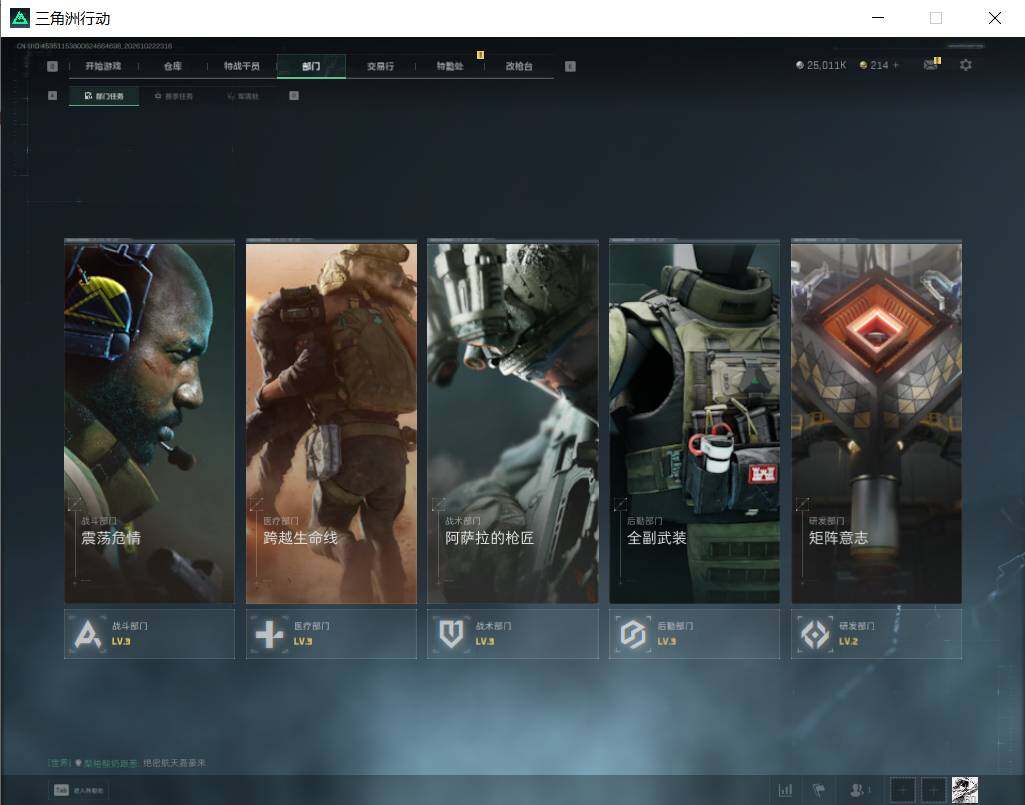The height and width of the screenshot is (805, 1025).
Task: Click the world chat message line
Action: [127, 762]
